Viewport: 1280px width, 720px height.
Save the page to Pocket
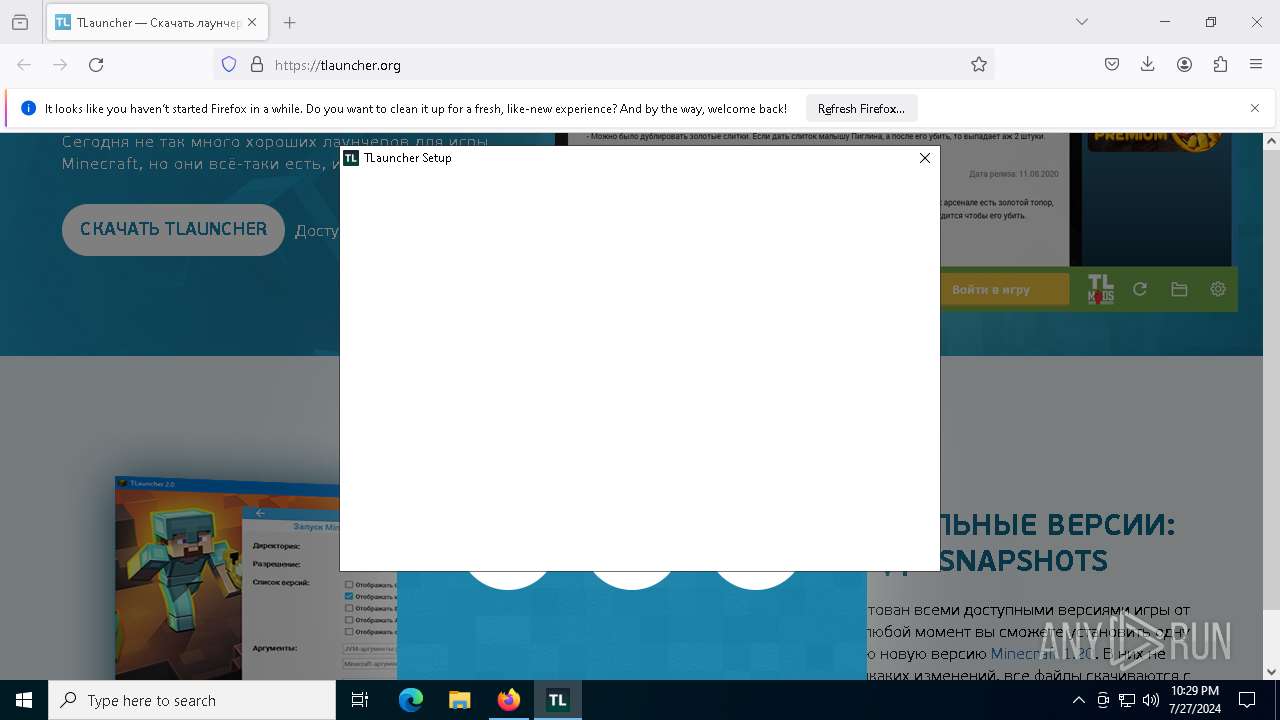(x=1112, y=65)
